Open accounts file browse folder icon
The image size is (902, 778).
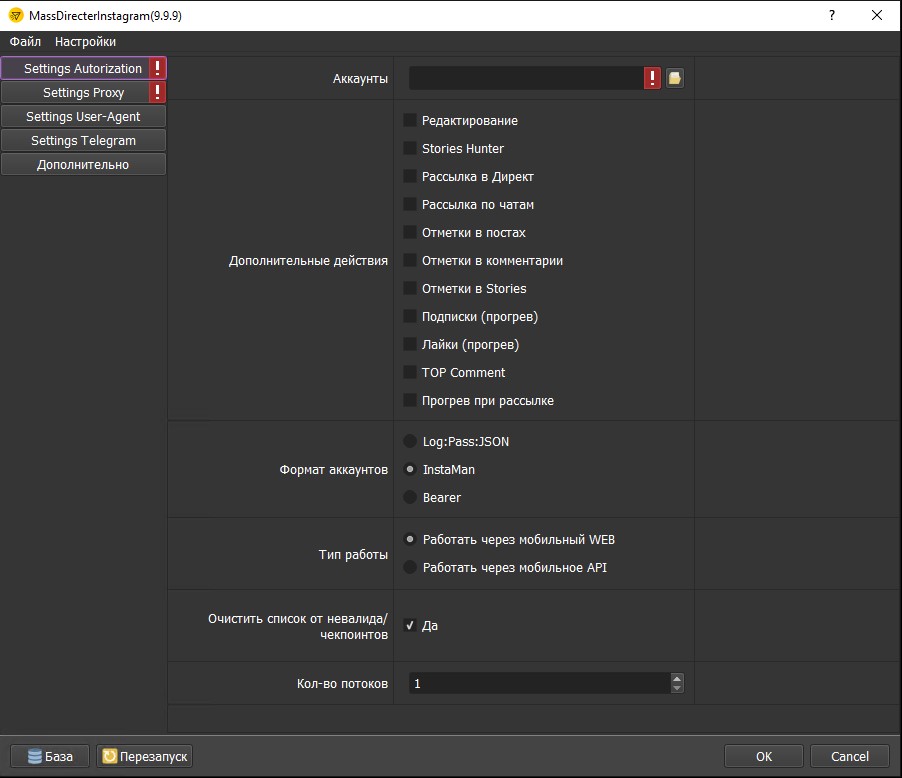(x=675, y=78)
